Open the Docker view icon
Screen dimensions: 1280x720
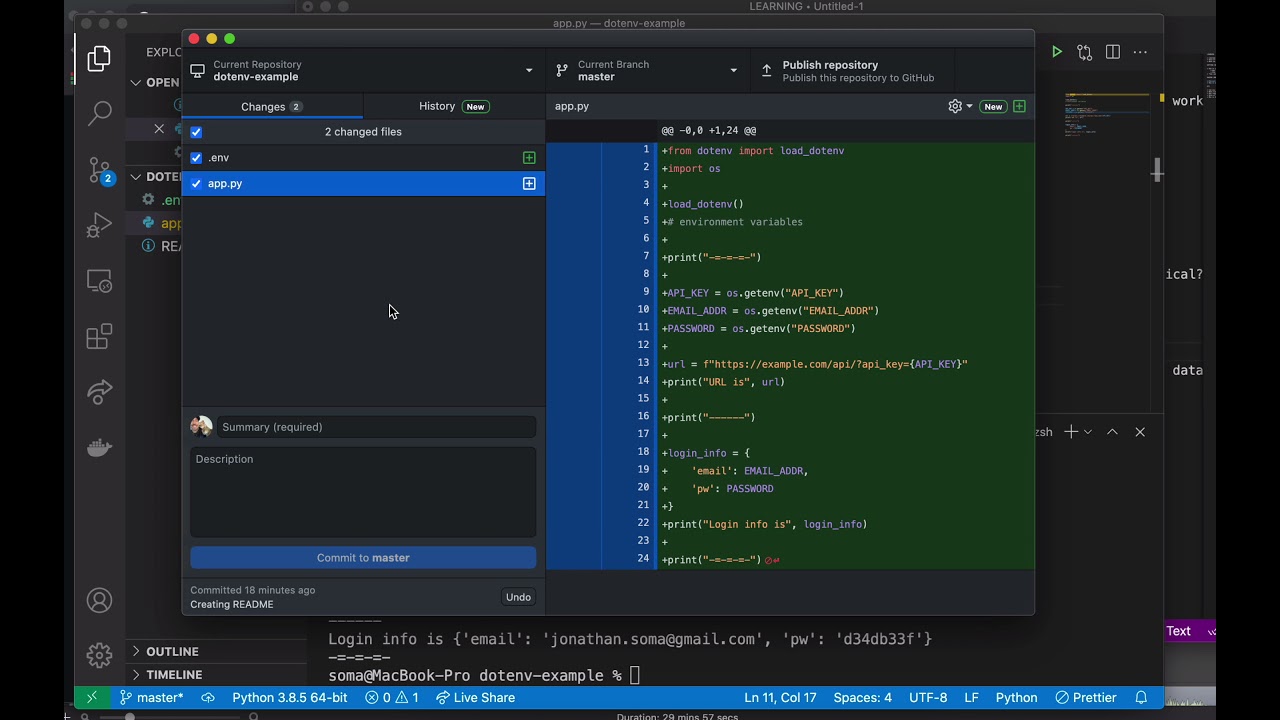tap(99, 447)
